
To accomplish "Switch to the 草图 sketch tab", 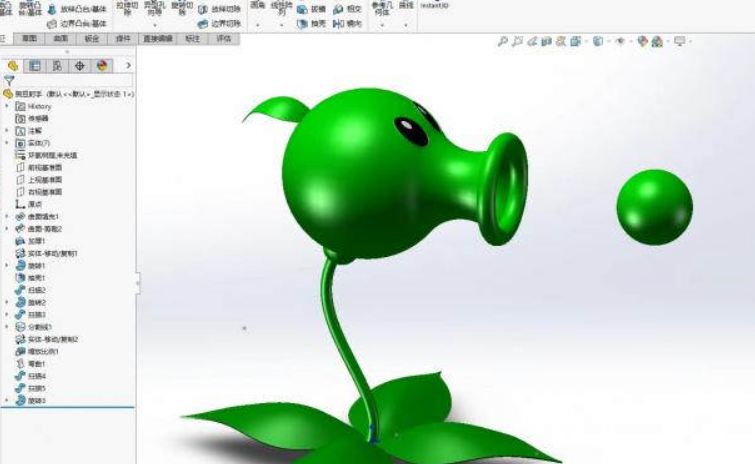I will [29, 39].
